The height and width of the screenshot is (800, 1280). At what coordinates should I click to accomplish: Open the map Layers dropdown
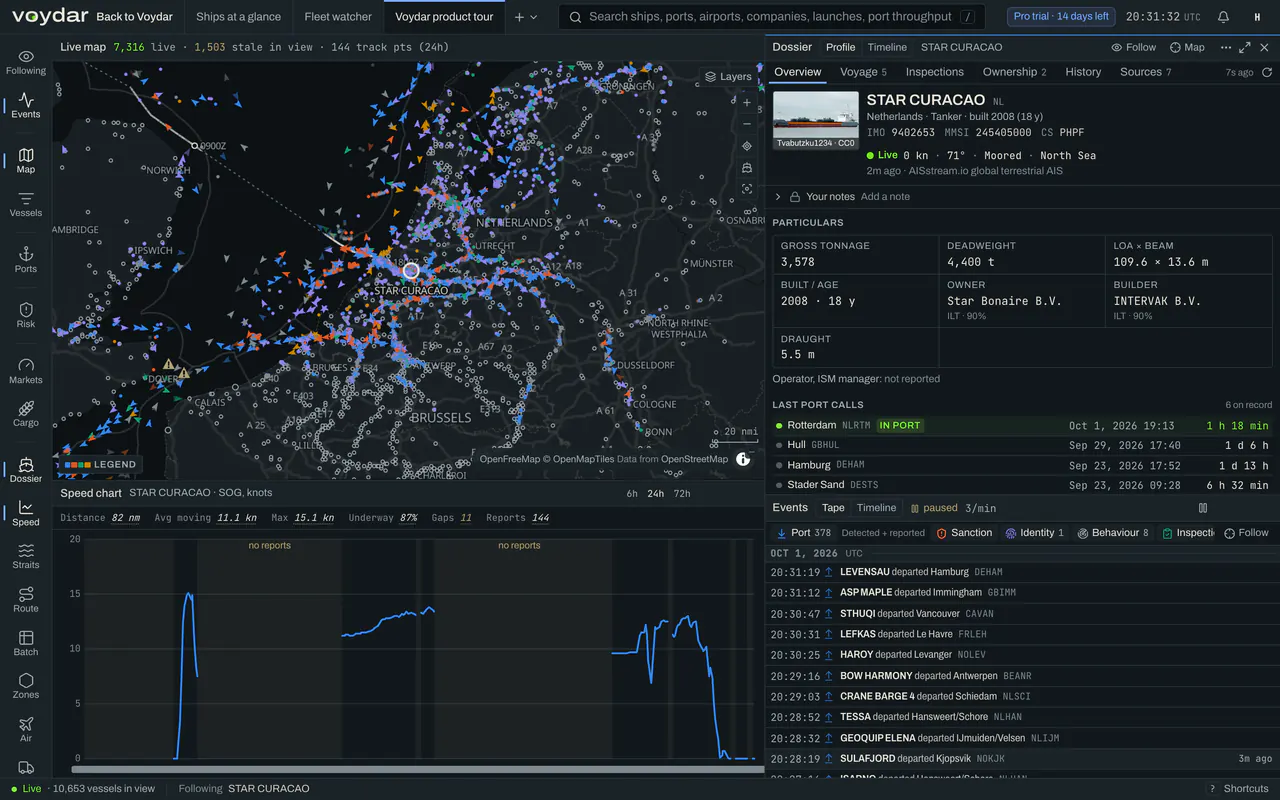pyautogui.click(x=728, y=76)
